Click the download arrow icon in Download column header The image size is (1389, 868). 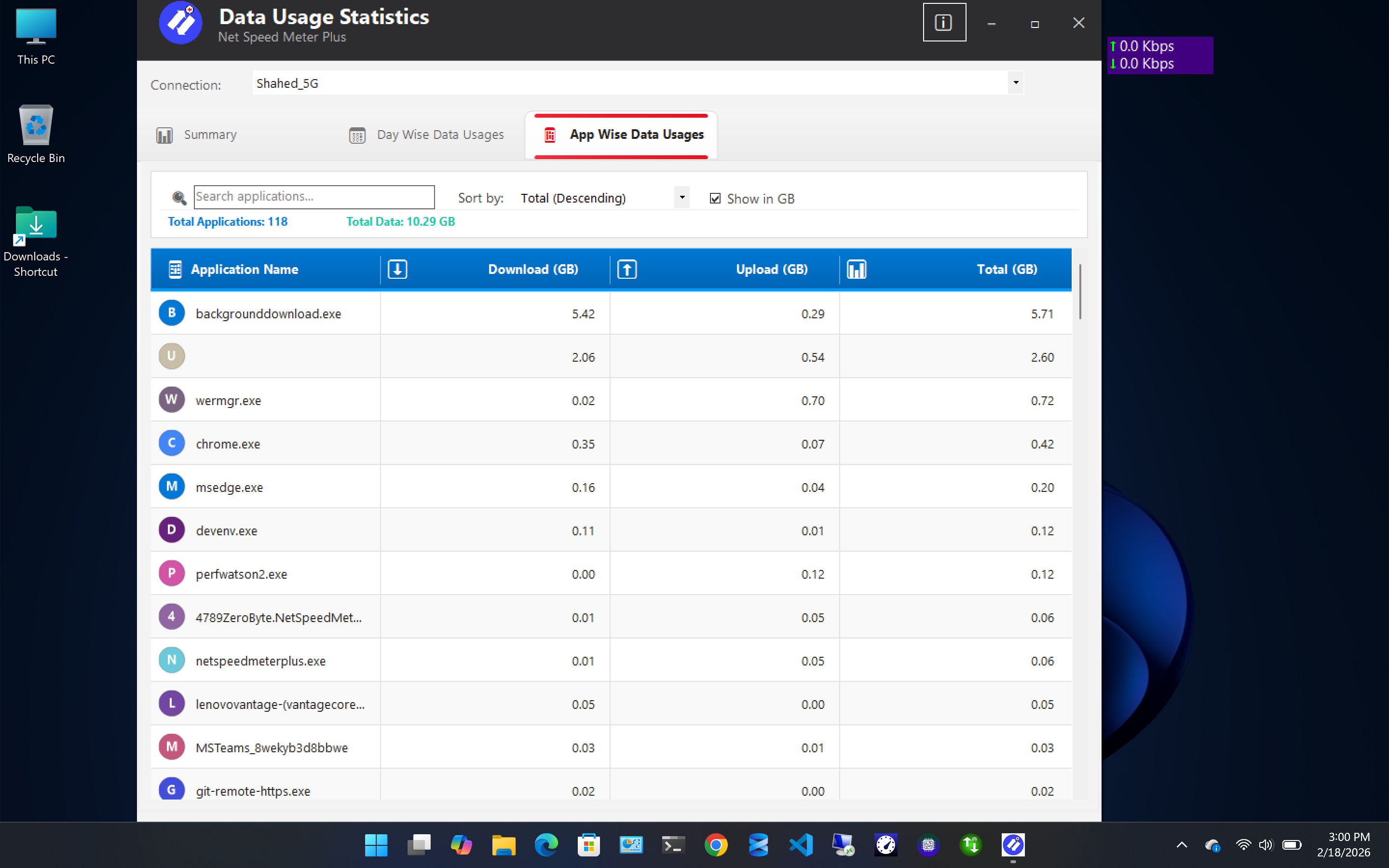tap(397, 269)
